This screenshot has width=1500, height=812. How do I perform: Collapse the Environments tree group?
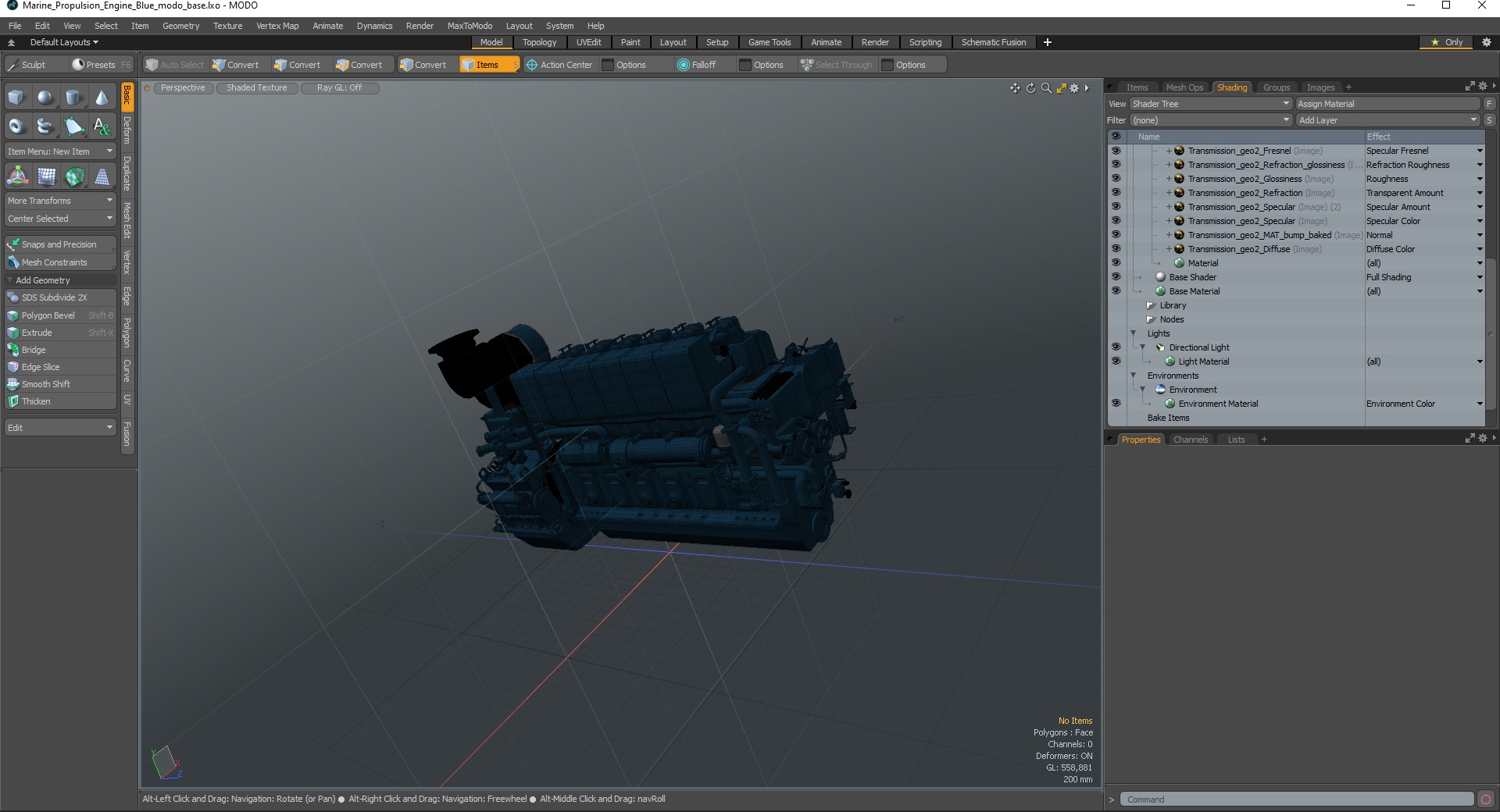1134,376
